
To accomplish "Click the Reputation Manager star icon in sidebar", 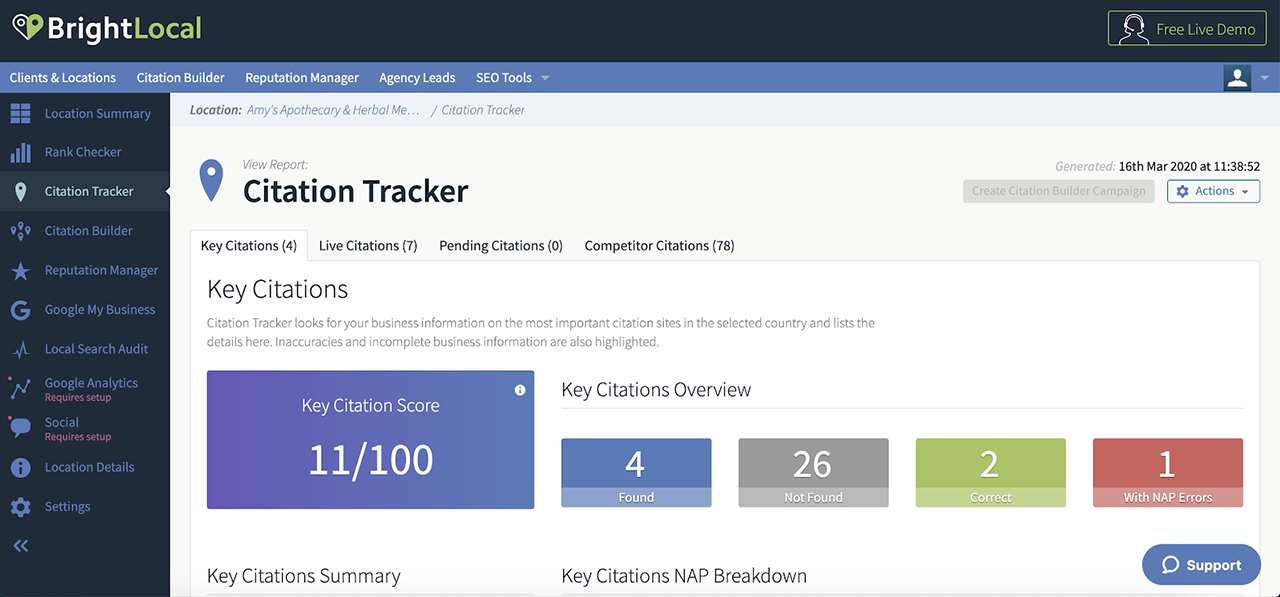I will (x=20, y=271).
